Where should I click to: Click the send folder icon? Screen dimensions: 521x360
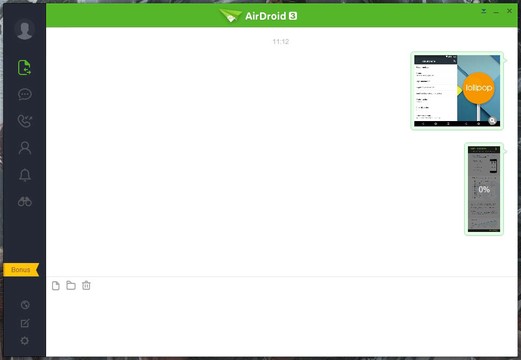coord(71,285)
